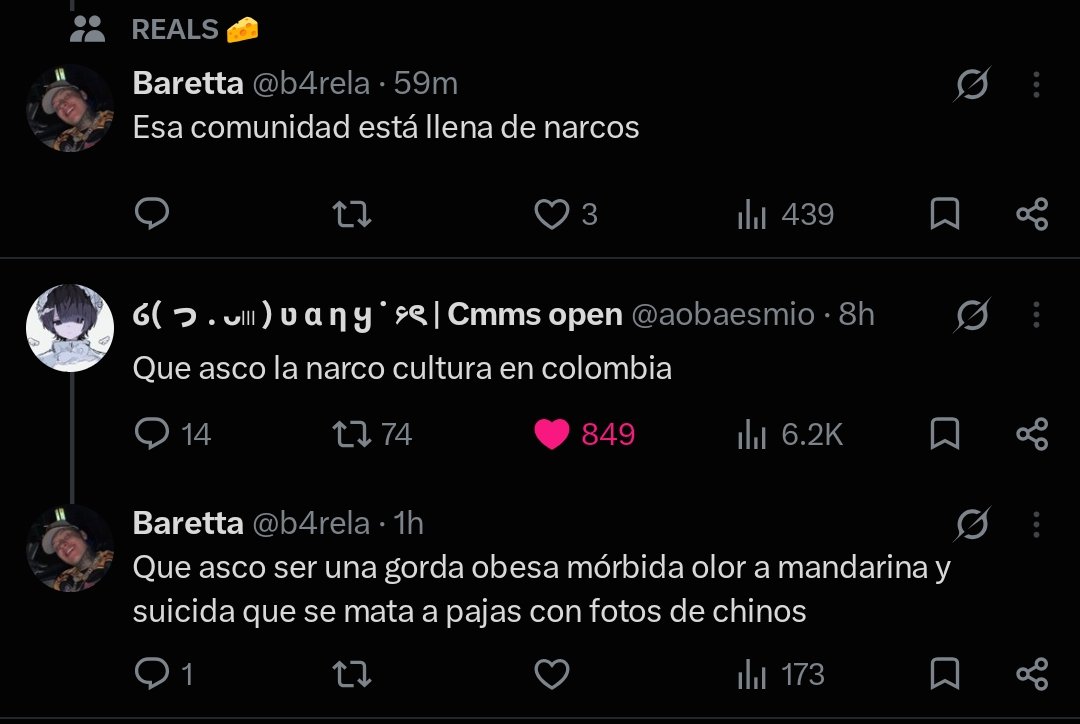Open more options on Baretta's 1h reply
1080x724 pixels.
[x=1036, y=524]
